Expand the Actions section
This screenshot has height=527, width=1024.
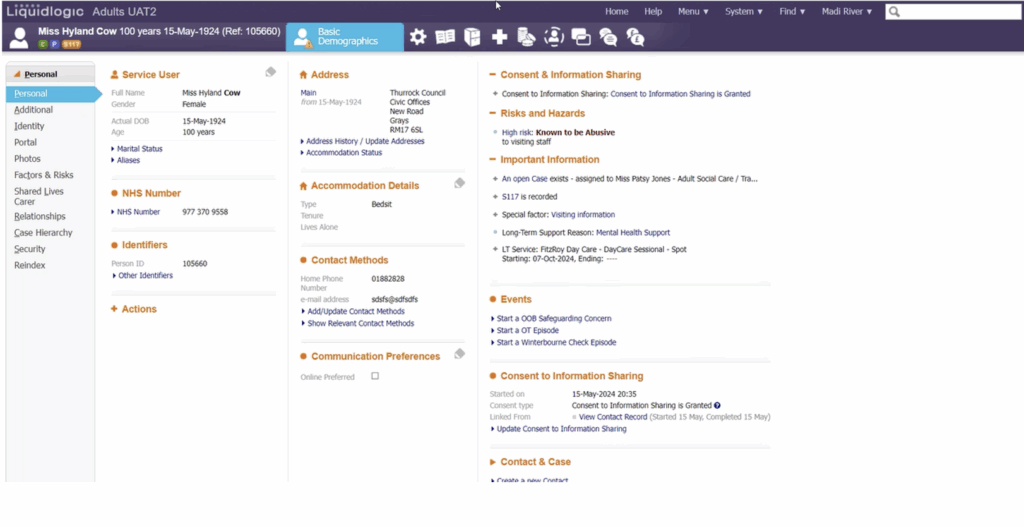[134, 309]
